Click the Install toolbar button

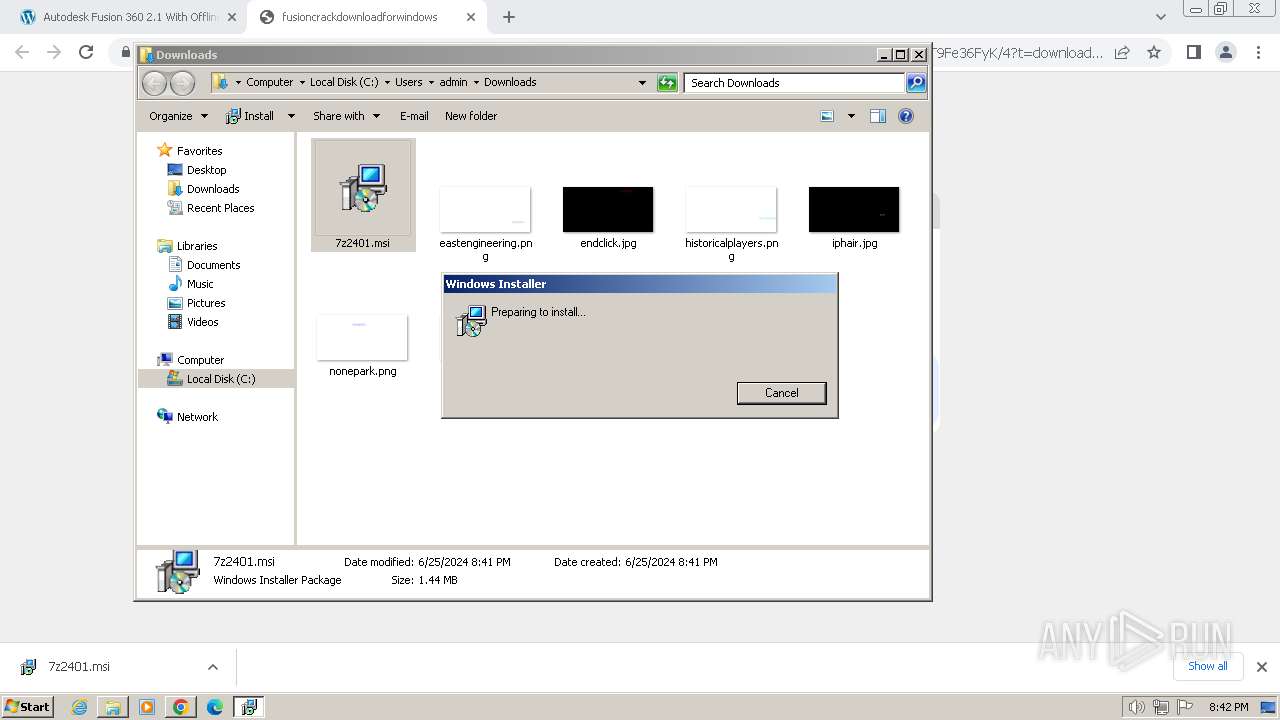[x=250, y=116]
